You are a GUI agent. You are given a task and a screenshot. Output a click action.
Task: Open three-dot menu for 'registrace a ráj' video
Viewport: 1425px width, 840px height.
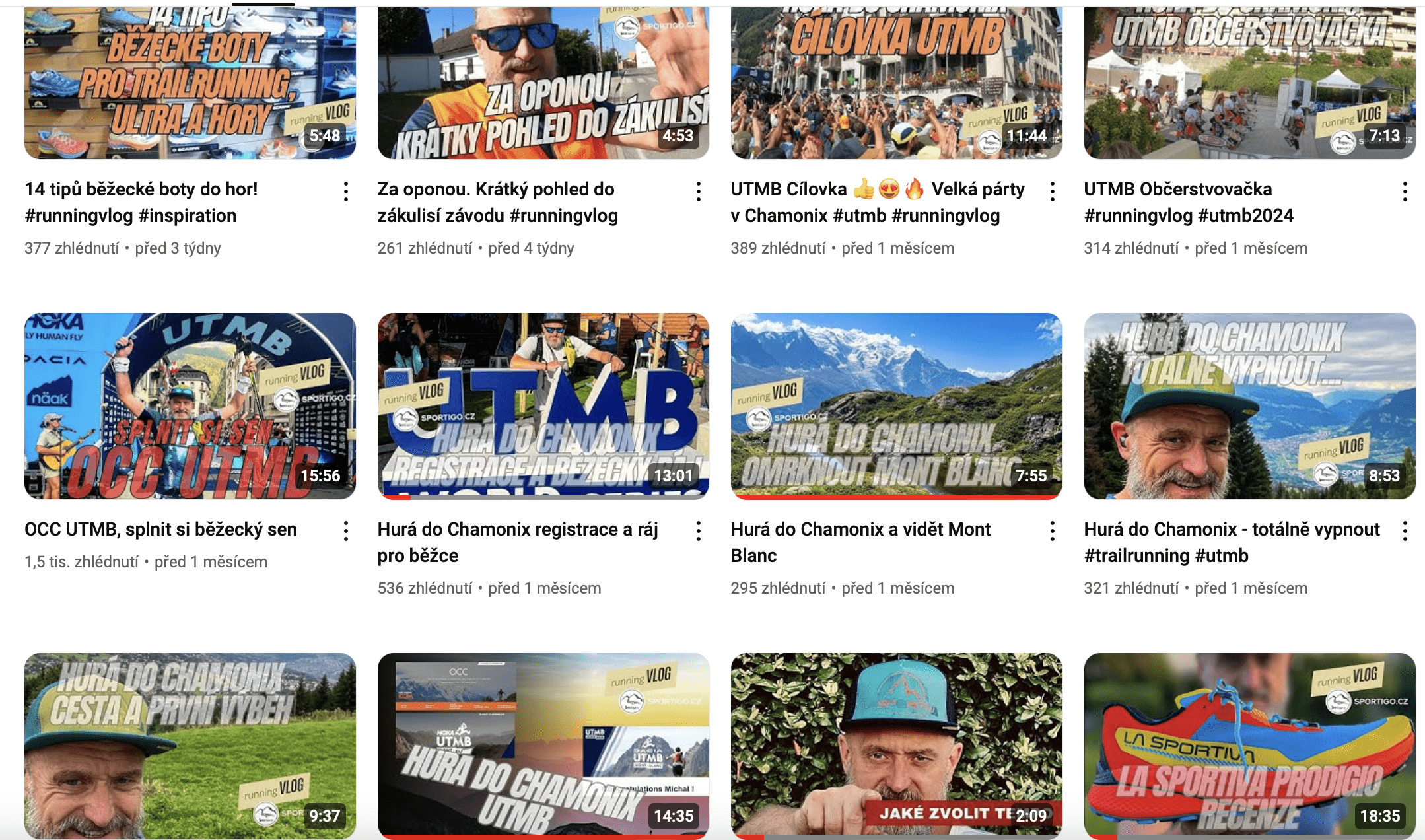(699, 531)
